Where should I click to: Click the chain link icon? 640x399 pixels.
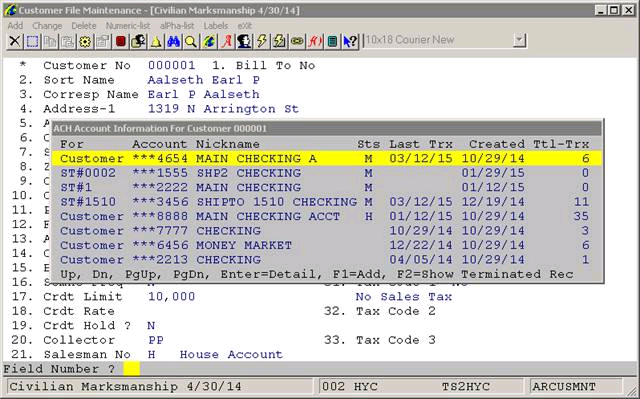[297, 41]
